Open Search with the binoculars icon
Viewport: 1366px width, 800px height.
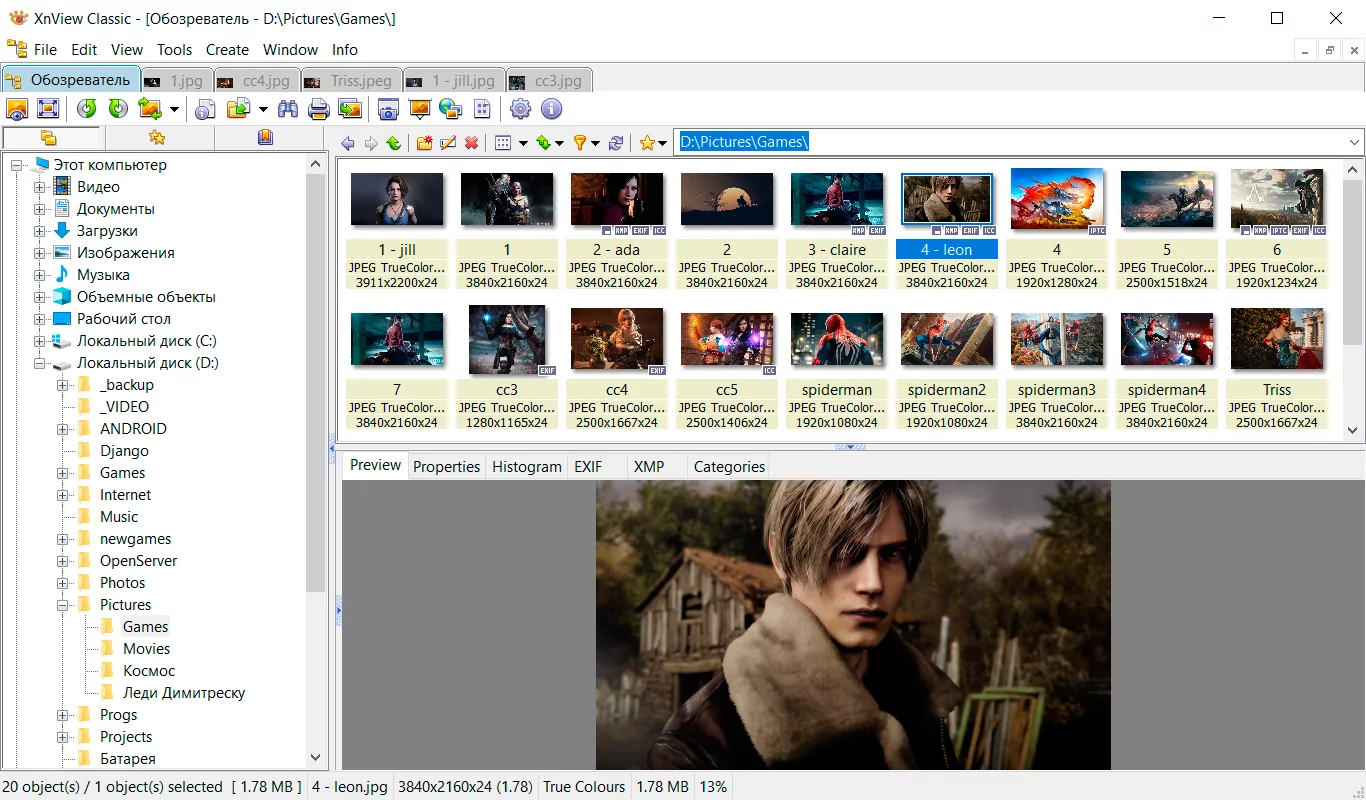point(288,109)
